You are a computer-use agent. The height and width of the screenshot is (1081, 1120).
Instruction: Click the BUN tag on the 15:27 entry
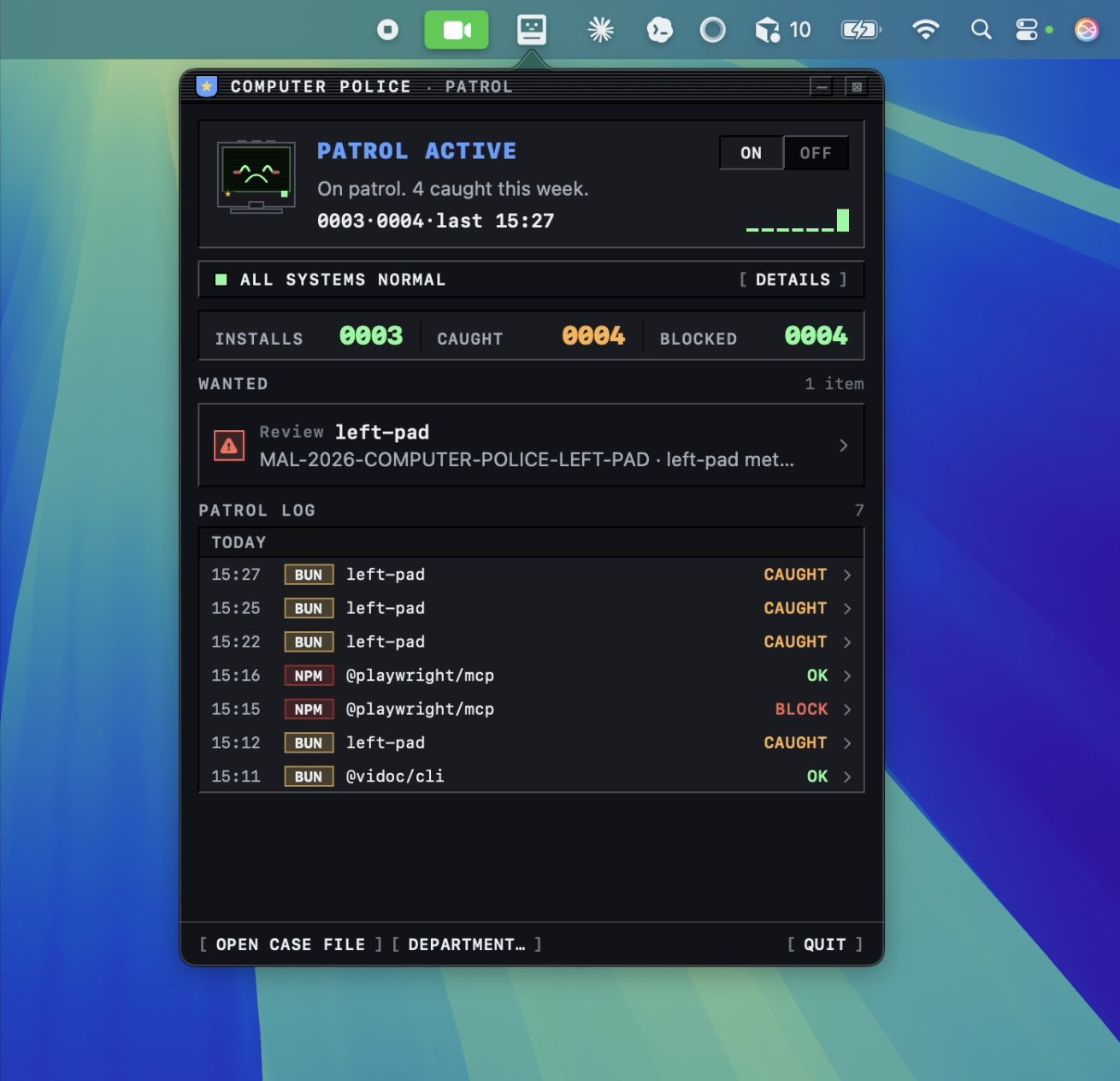tap(309, 575)
